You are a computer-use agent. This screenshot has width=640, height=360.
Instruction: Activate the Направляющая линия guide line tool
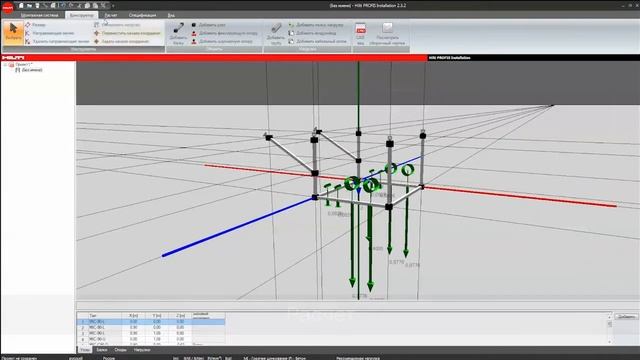(49, 33)
